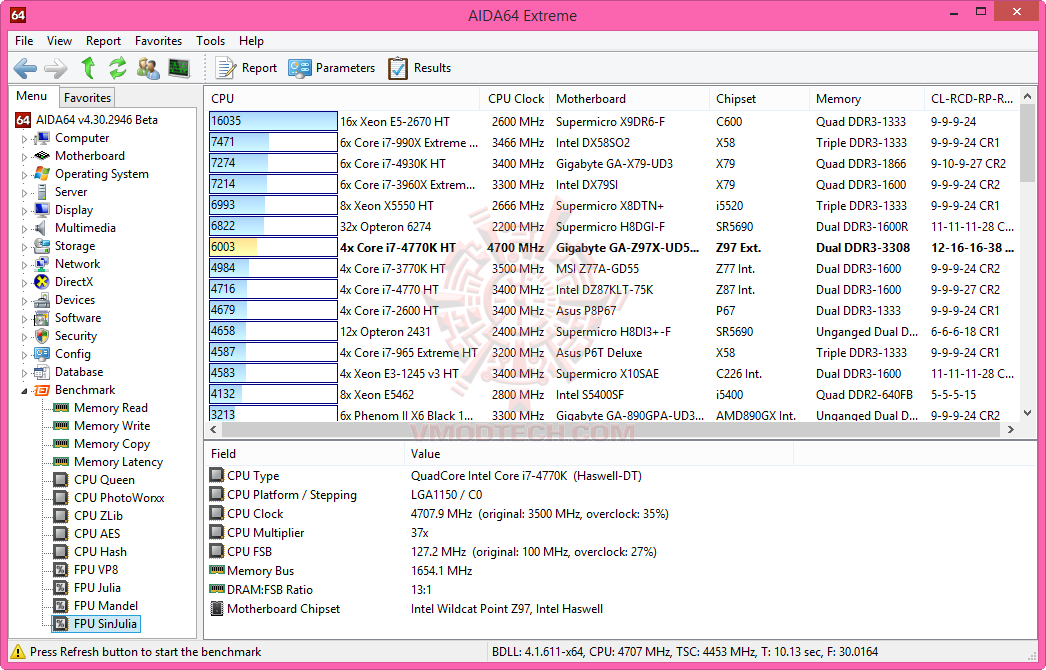1046x670 pixels.
Task: Go up one level with green arrow
Action: pos(88,67)
